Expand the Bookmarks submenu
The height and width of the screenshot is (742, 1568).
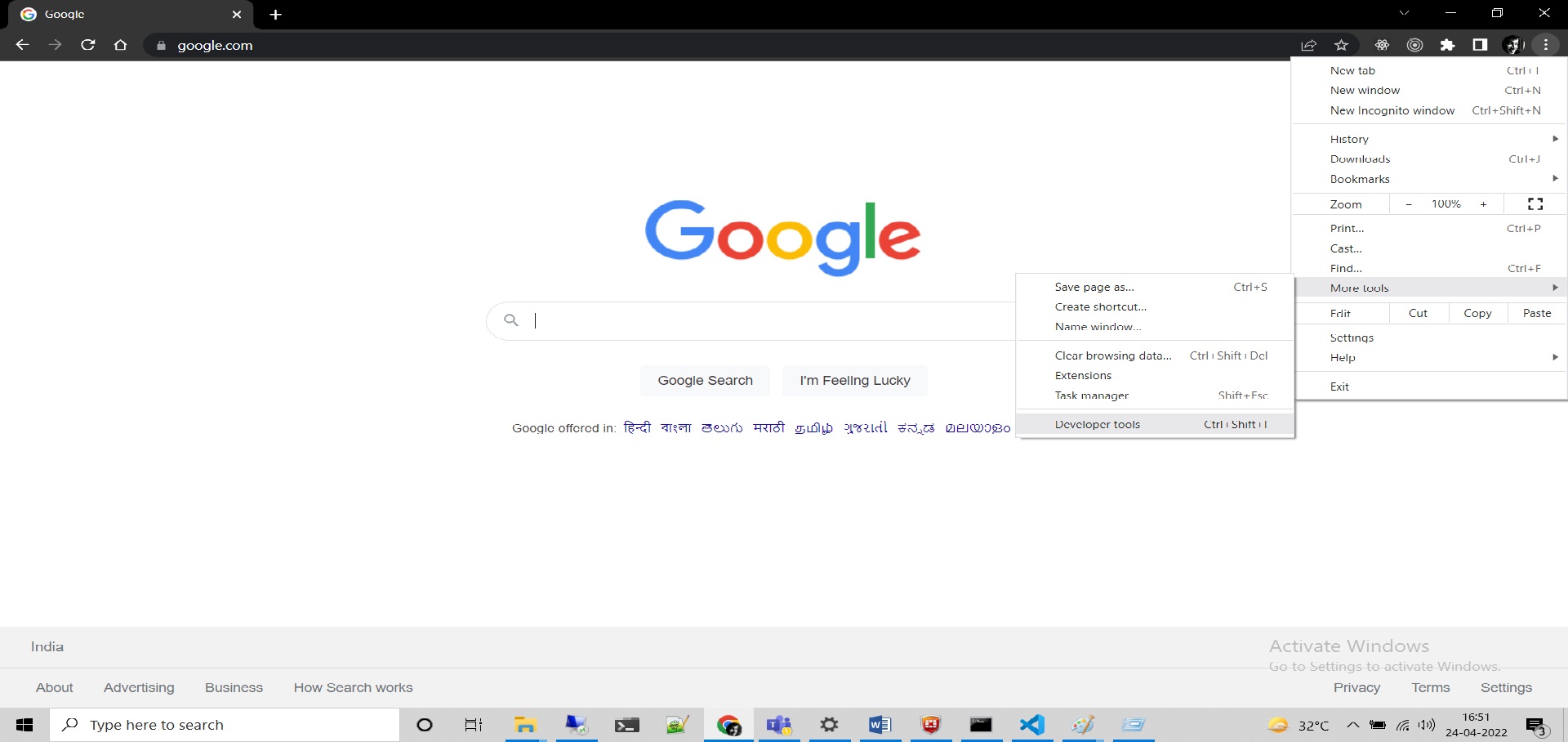1430,179
